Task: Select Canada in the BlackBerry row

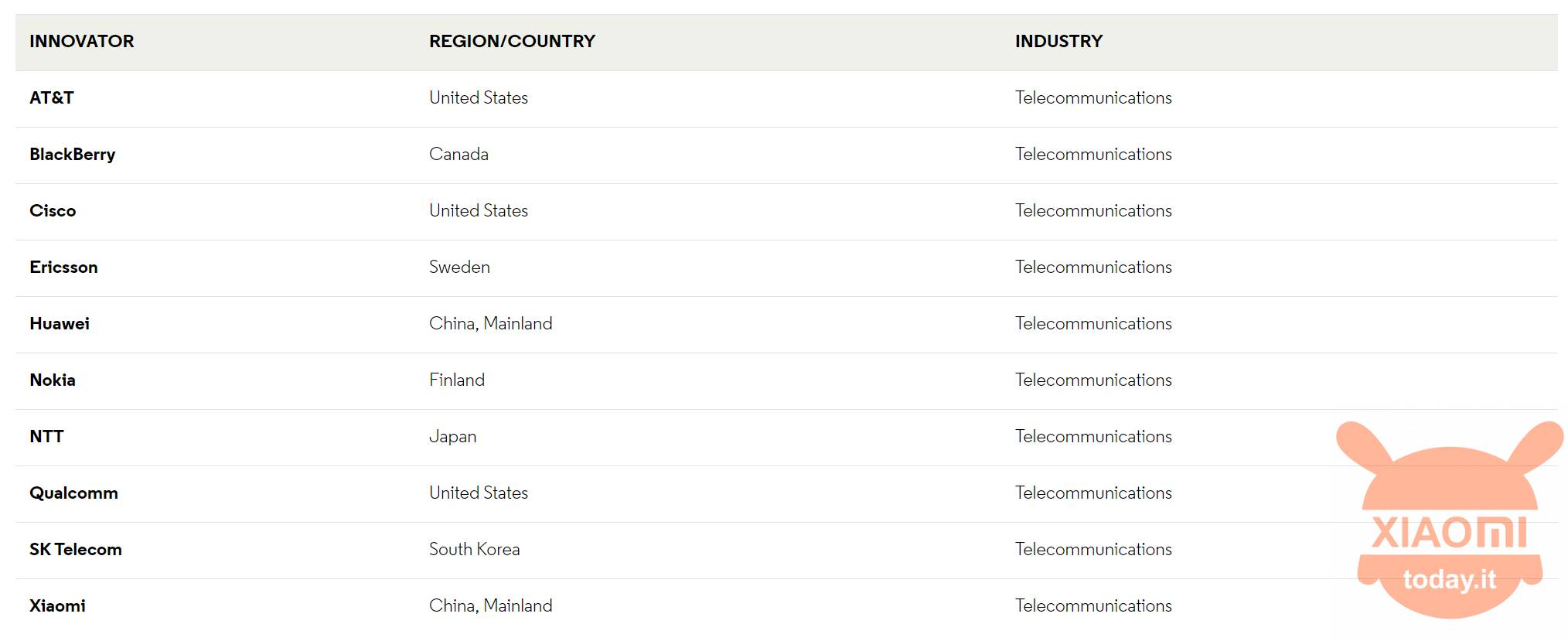Action: [x=458, y=155]
